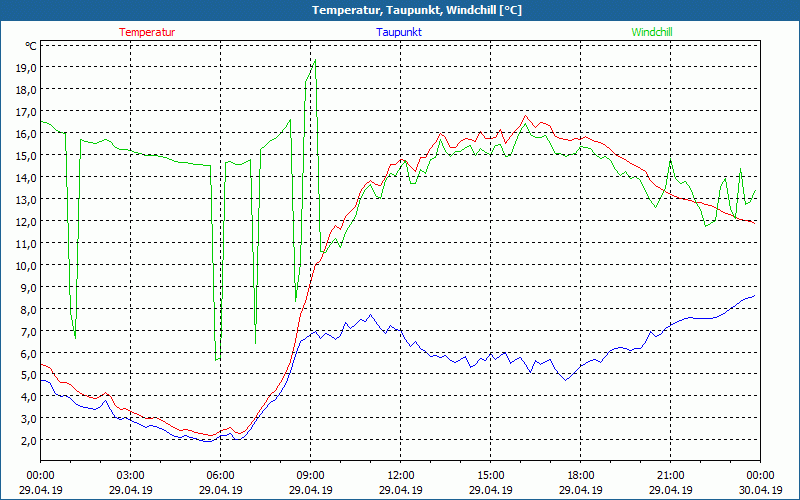Click the 11,0 y-axis value
The height and width of the screenshot is (500, 800).
pos(27,243)
